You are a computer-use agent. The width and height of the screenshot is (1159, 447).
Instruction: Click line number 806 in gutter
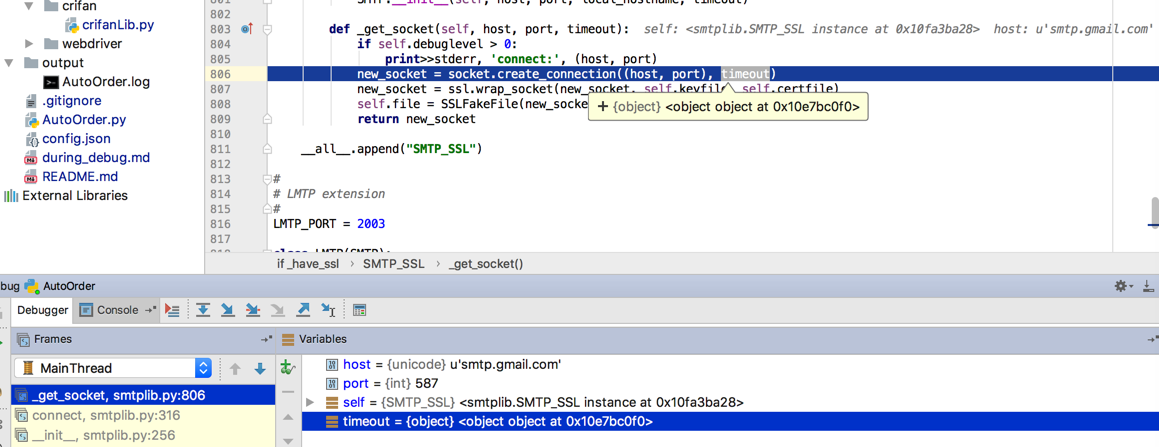pyautogui.click(x=220, y=74)
